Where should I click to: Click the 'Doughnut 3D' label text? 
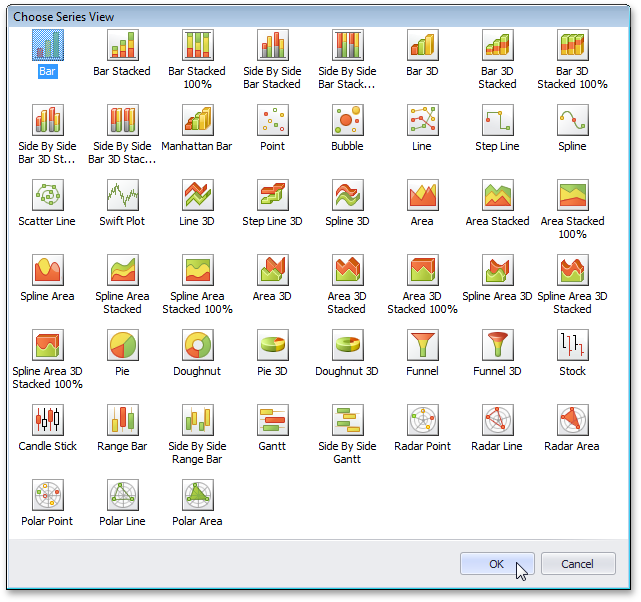point(347,371)
